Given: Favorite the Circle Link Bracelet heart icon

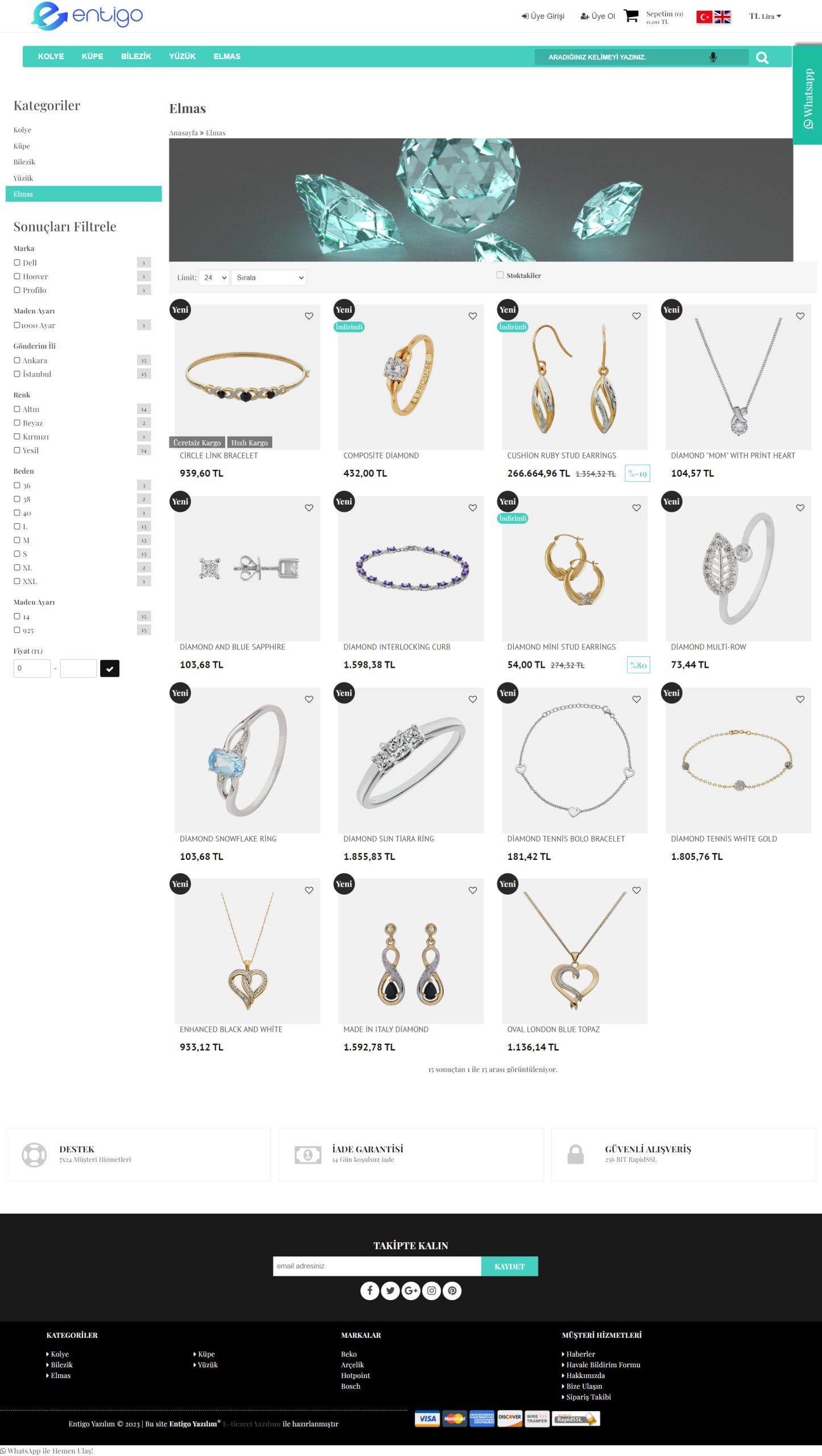Looking at the screenshot, I should tap(309, 316).
